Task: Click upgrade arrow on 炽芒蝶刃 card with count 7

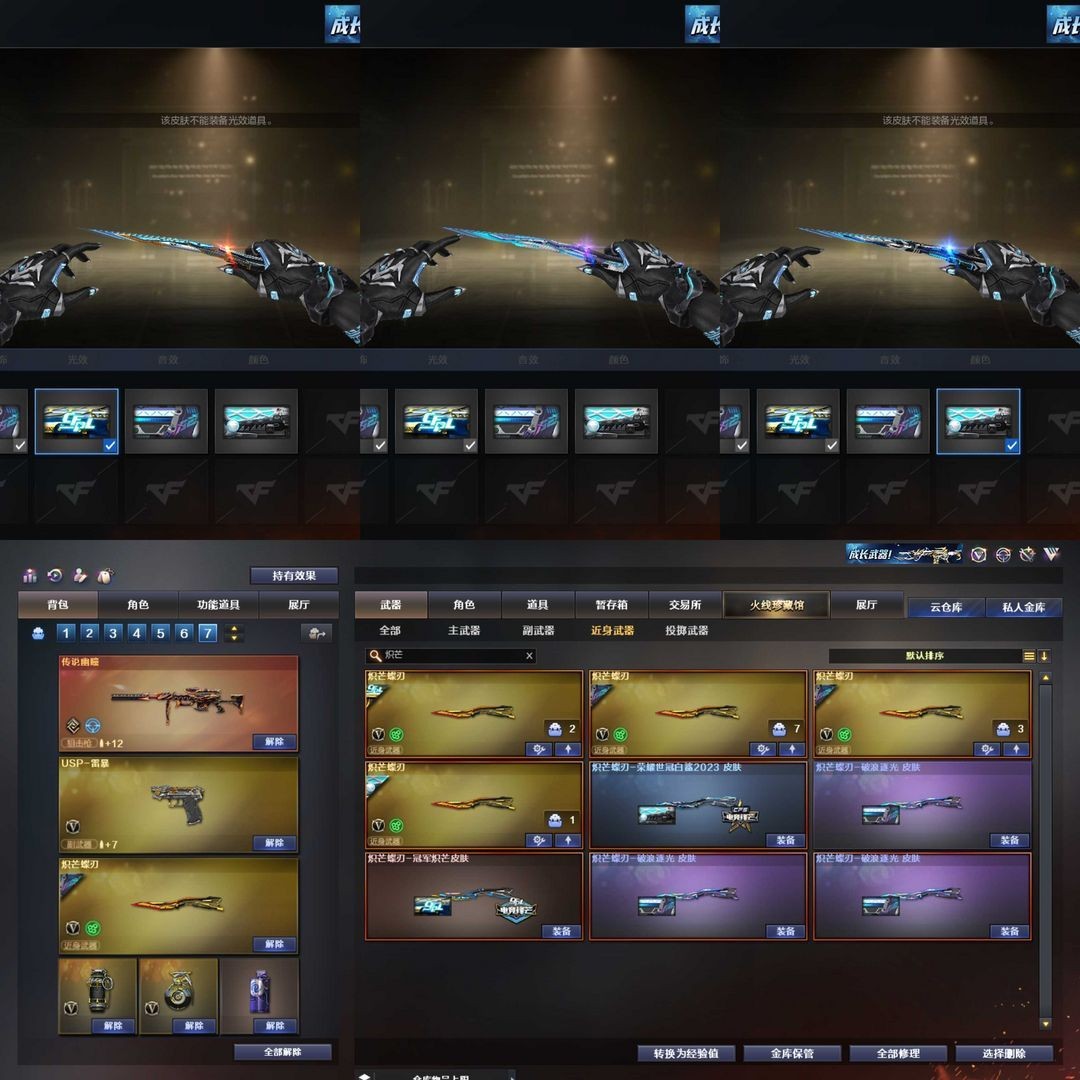Action: (792, 749)
